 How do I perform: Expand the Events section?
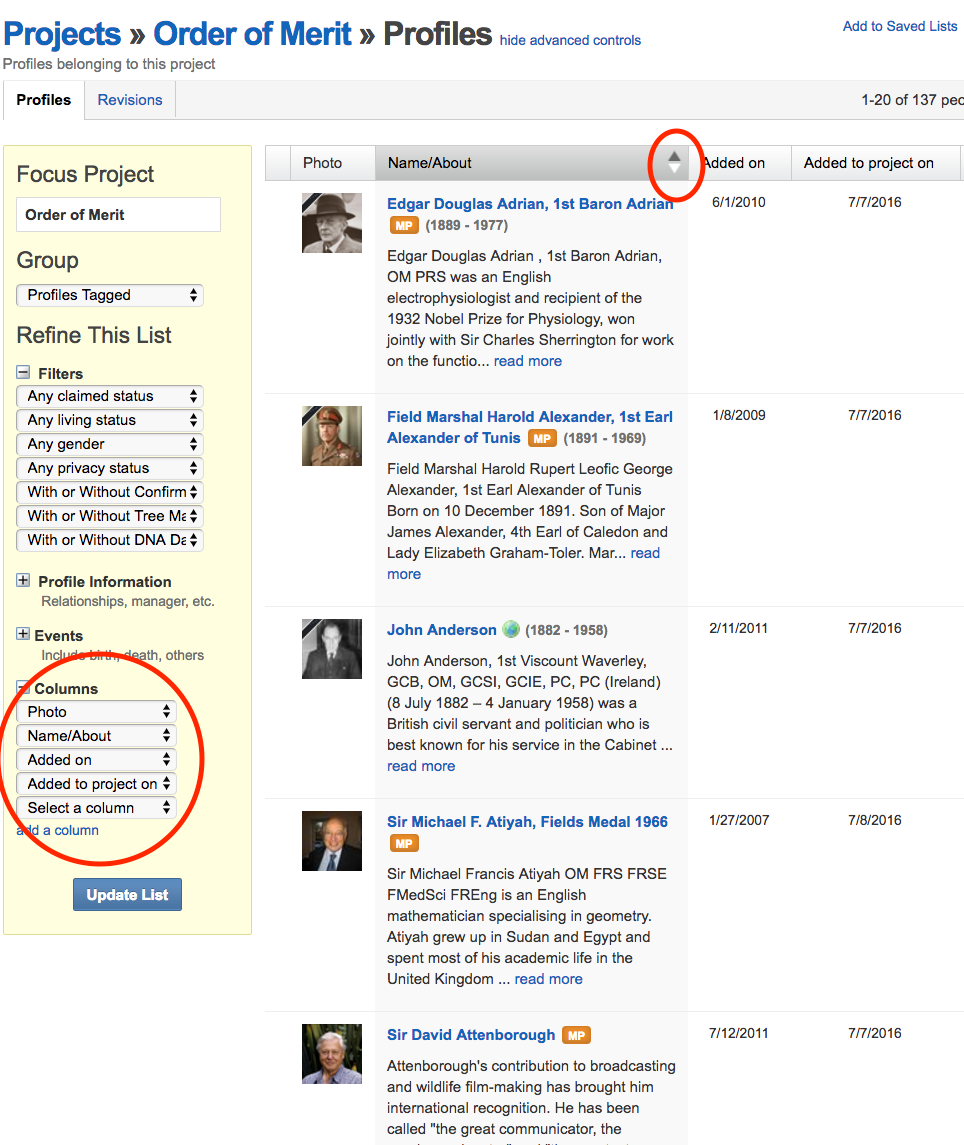(x=24, y=635)
